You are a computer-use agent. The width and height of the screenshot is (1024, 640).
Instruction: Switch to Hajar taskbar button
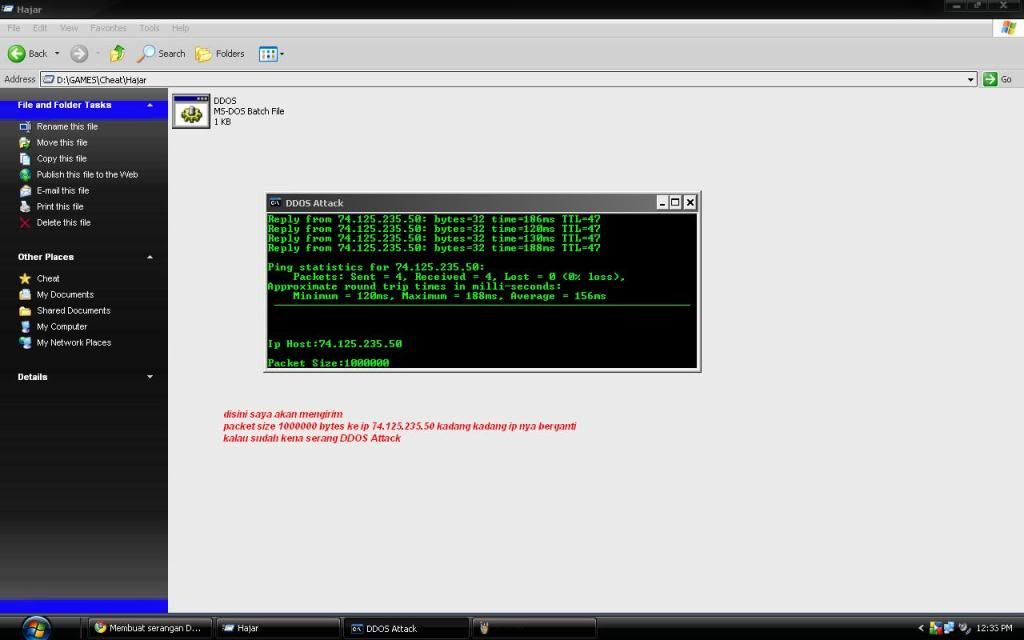click(278, 628)
